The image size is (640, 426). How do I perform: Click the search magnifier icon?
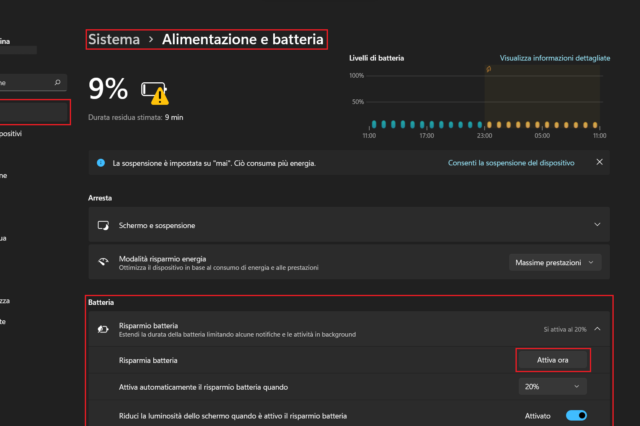tap(59, 83)
